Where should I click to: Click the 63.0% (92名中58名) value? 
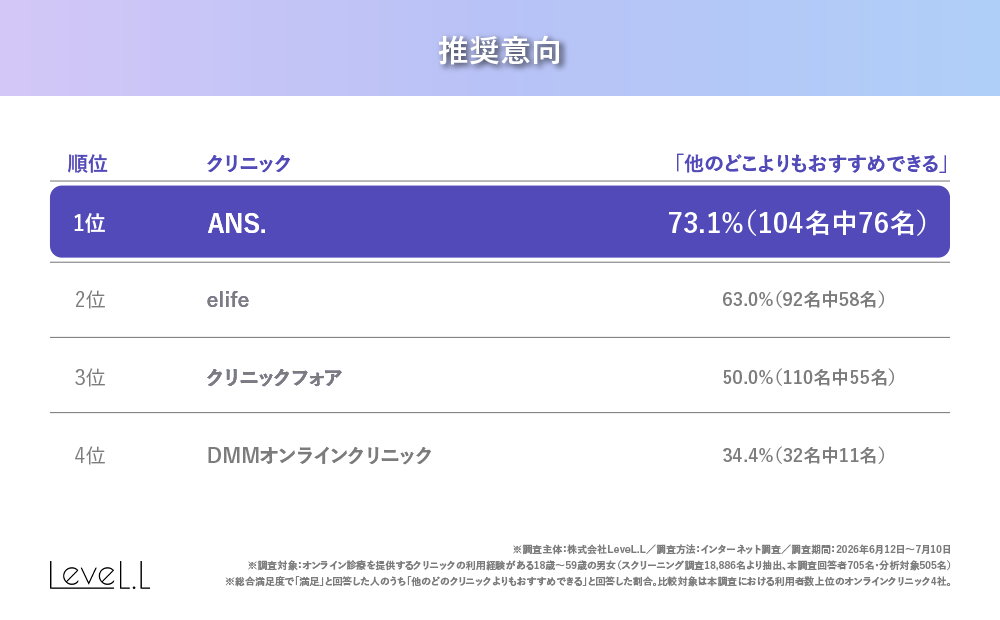[x=804, y=299]
